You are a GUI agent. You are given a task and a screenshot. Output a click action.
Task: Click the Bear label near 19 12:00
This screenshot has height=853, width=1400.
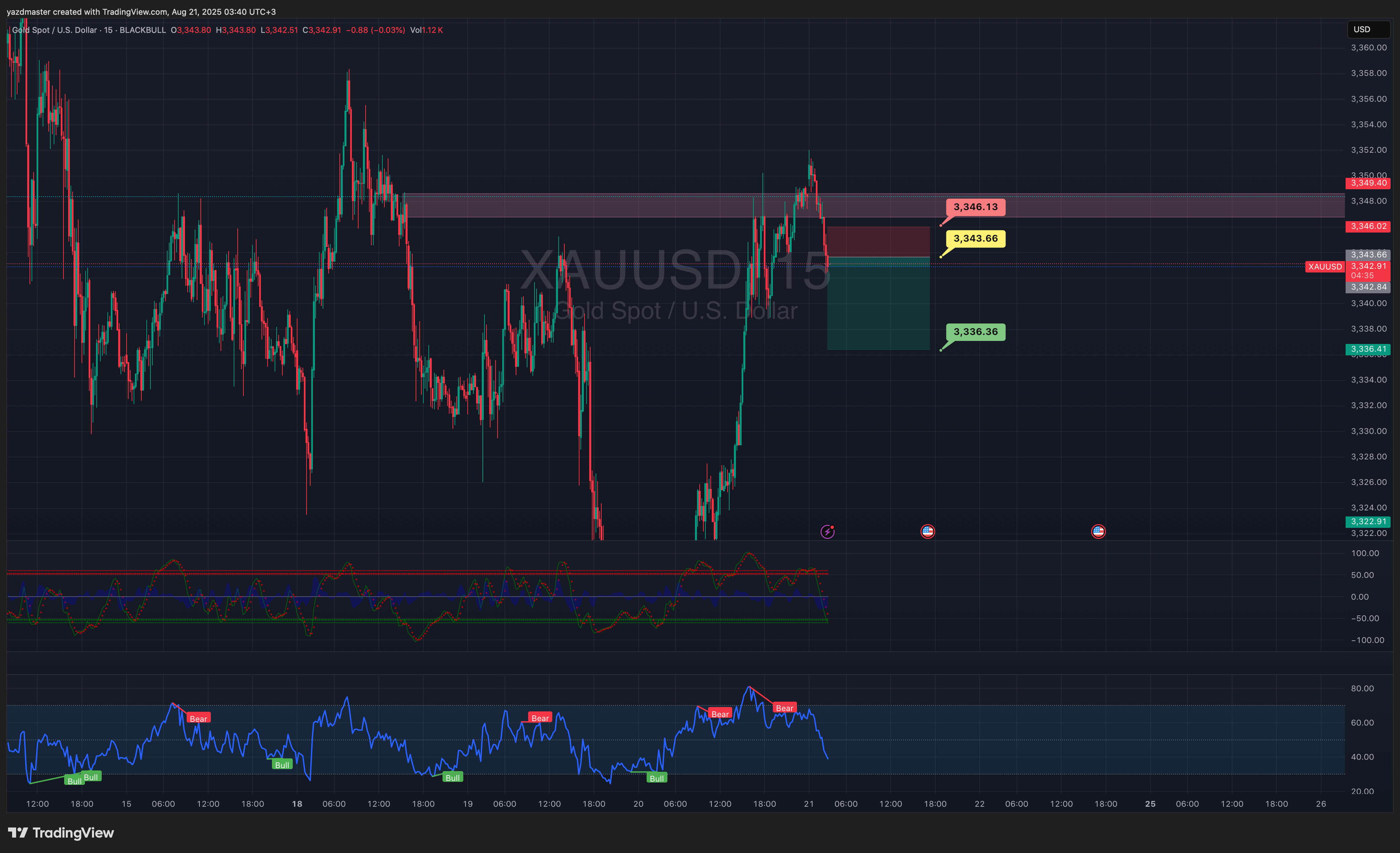coord(540,718)
